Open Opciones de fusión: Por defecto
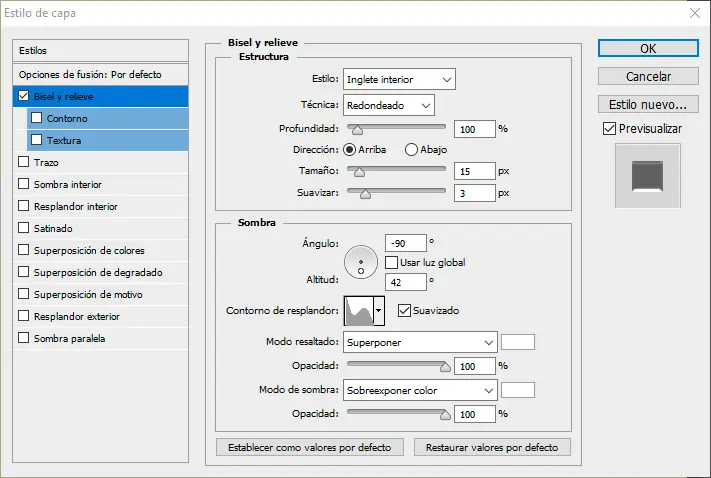 coord(101,74)
